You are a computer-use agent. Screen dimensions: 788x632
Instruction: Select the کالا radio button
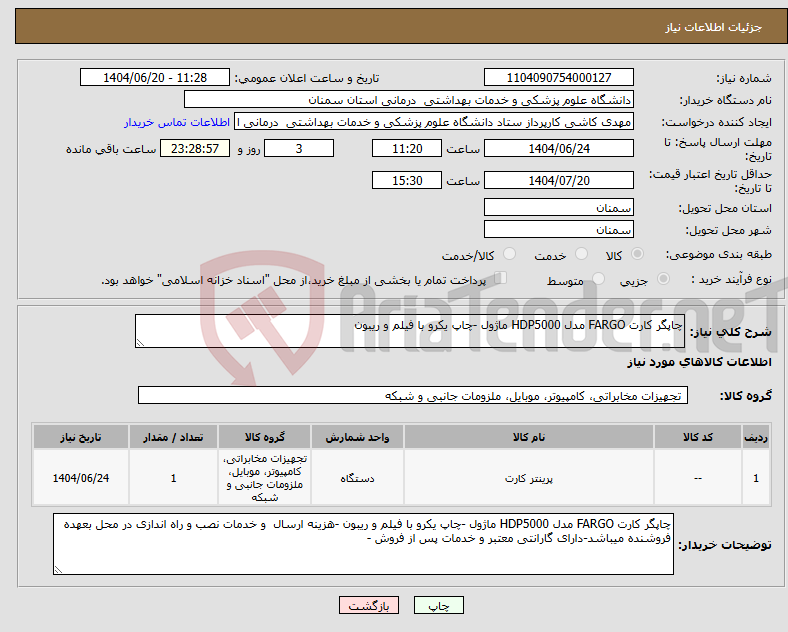637,254
